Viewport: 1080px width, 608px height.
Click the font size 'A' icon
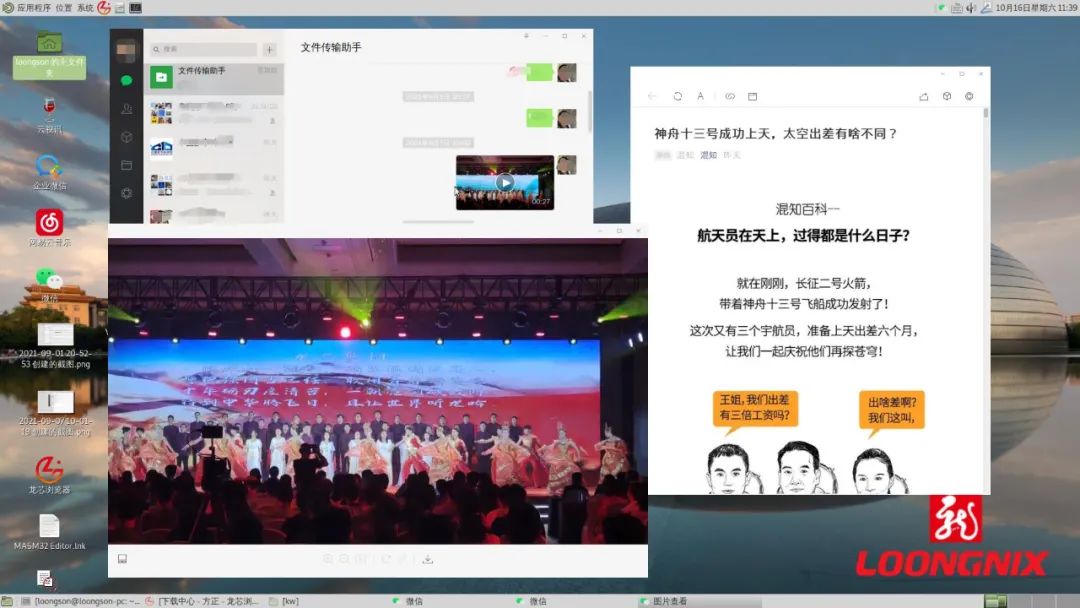701,97
